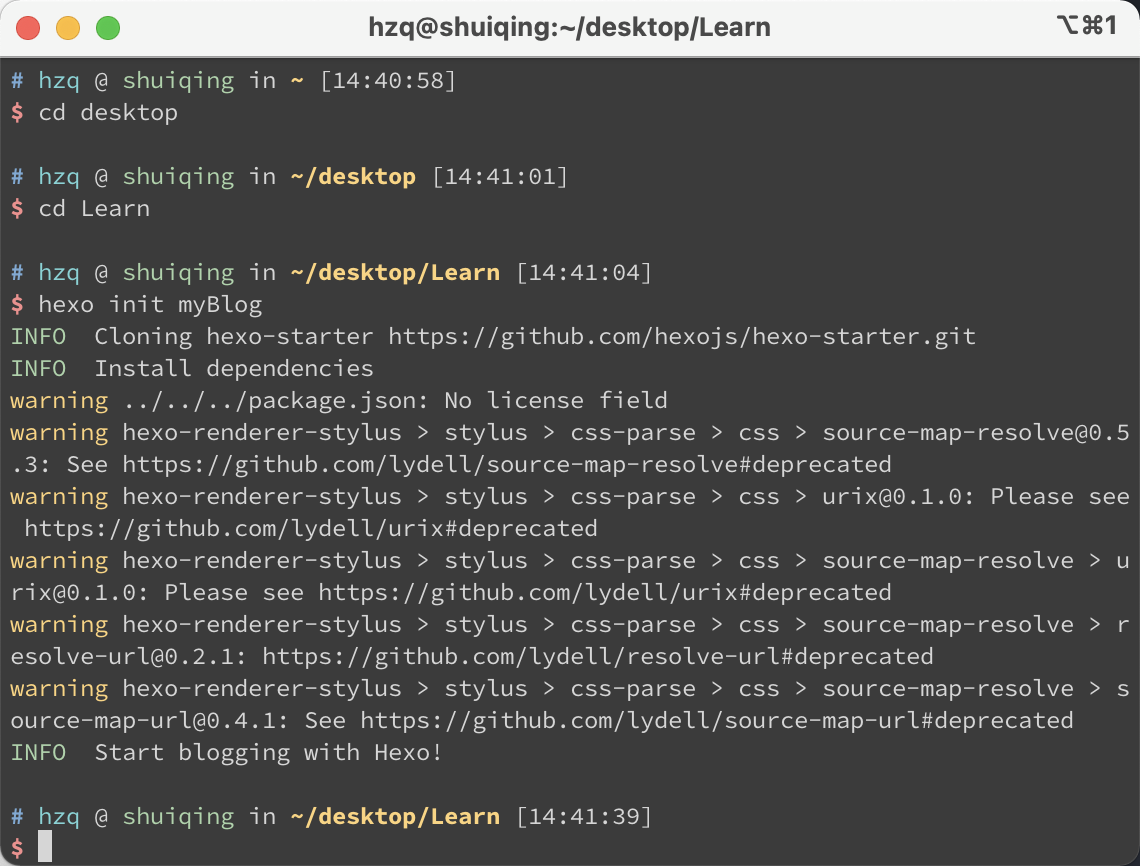This screenshot has width=1140, height=866.
Task: Open the source-map-url#deprecated GitHub link
Action: [717, 721]
